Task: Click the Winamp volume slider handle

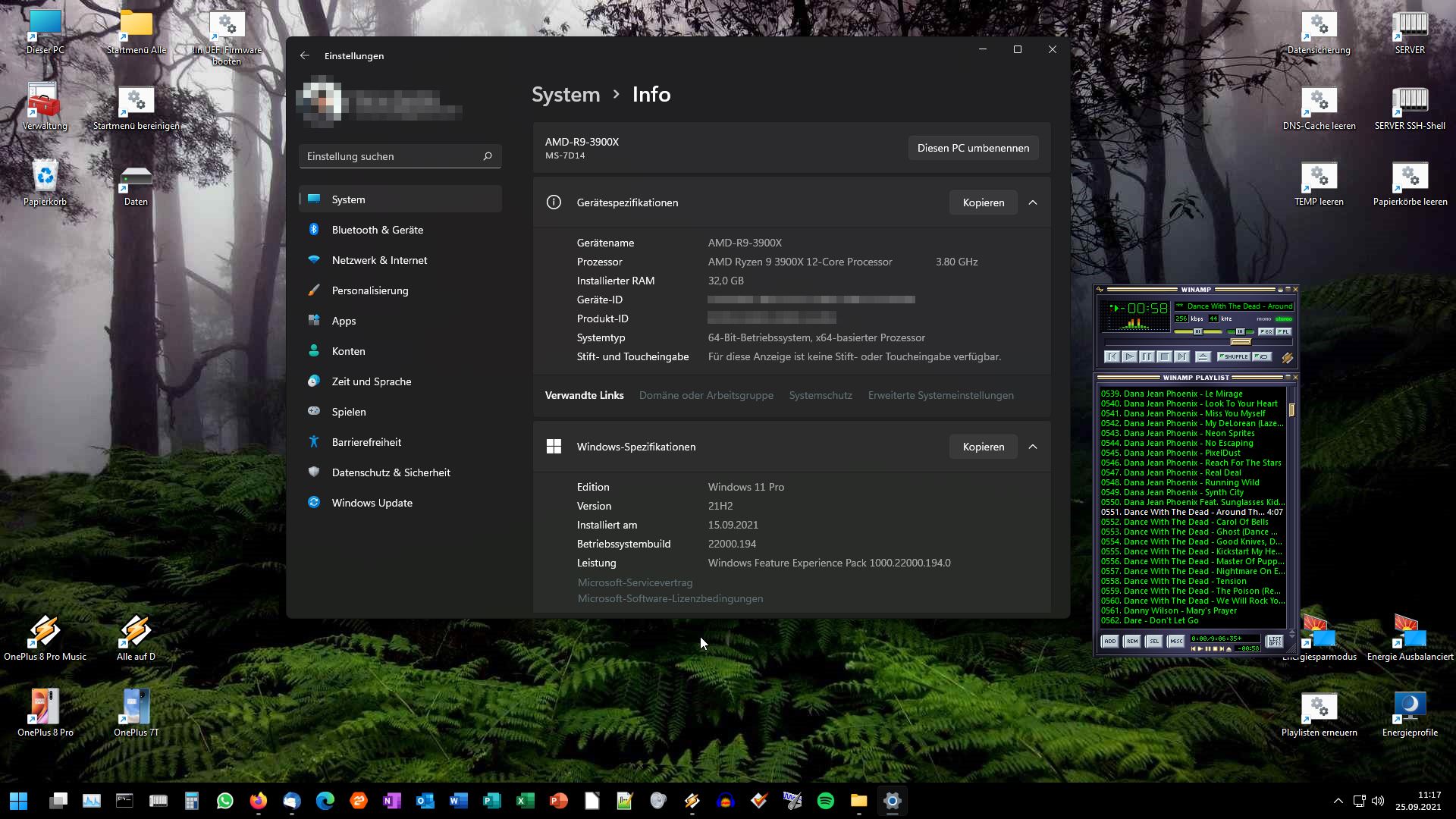Action: click(1198, 331)
